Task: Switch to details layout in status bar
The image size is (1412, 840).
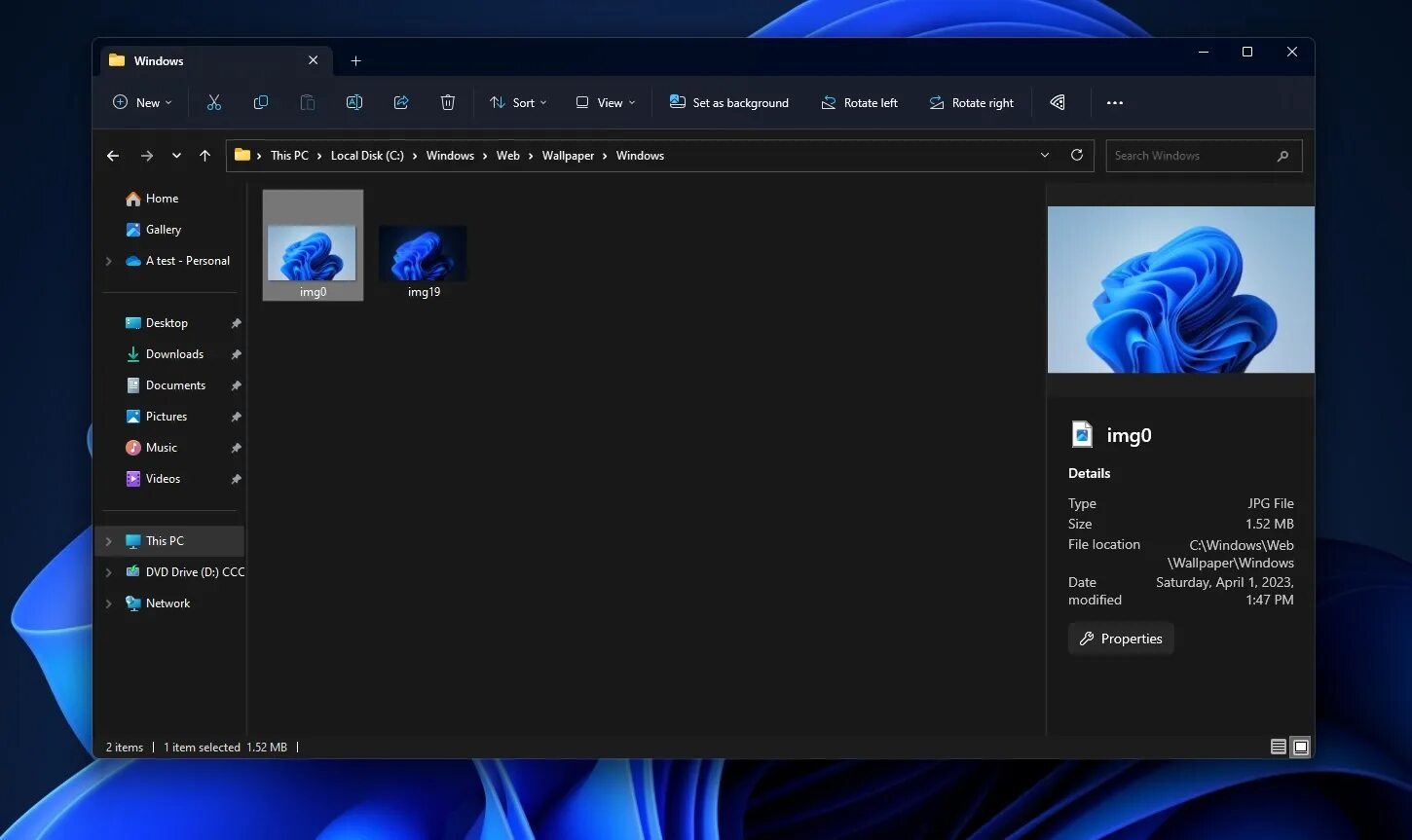Action: click(1278, 747)
